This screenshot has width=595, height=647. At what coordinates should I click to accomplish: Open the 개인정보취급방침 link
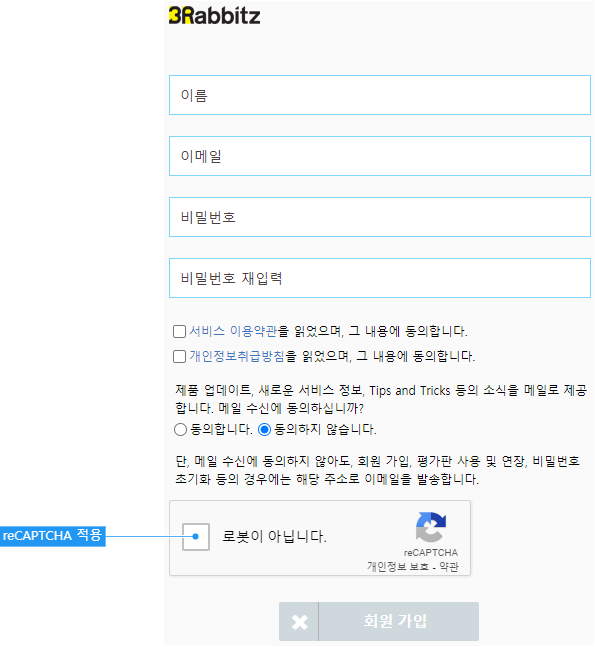click(x=237, y=357)
